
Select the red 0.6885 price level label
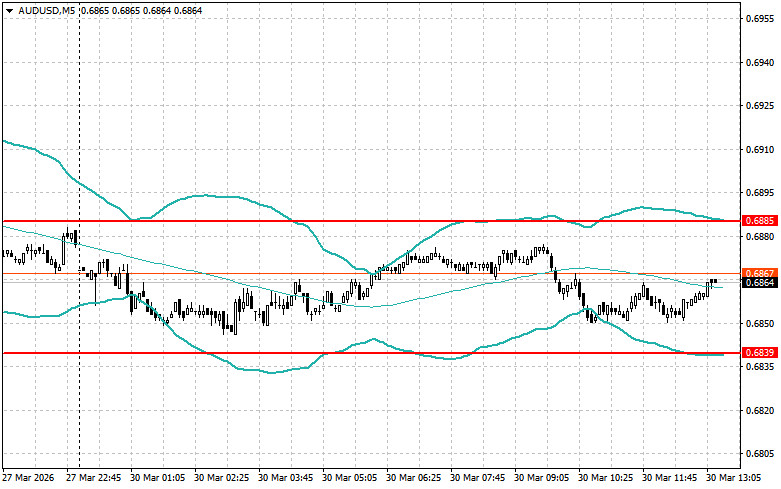[x=760, y=220]
